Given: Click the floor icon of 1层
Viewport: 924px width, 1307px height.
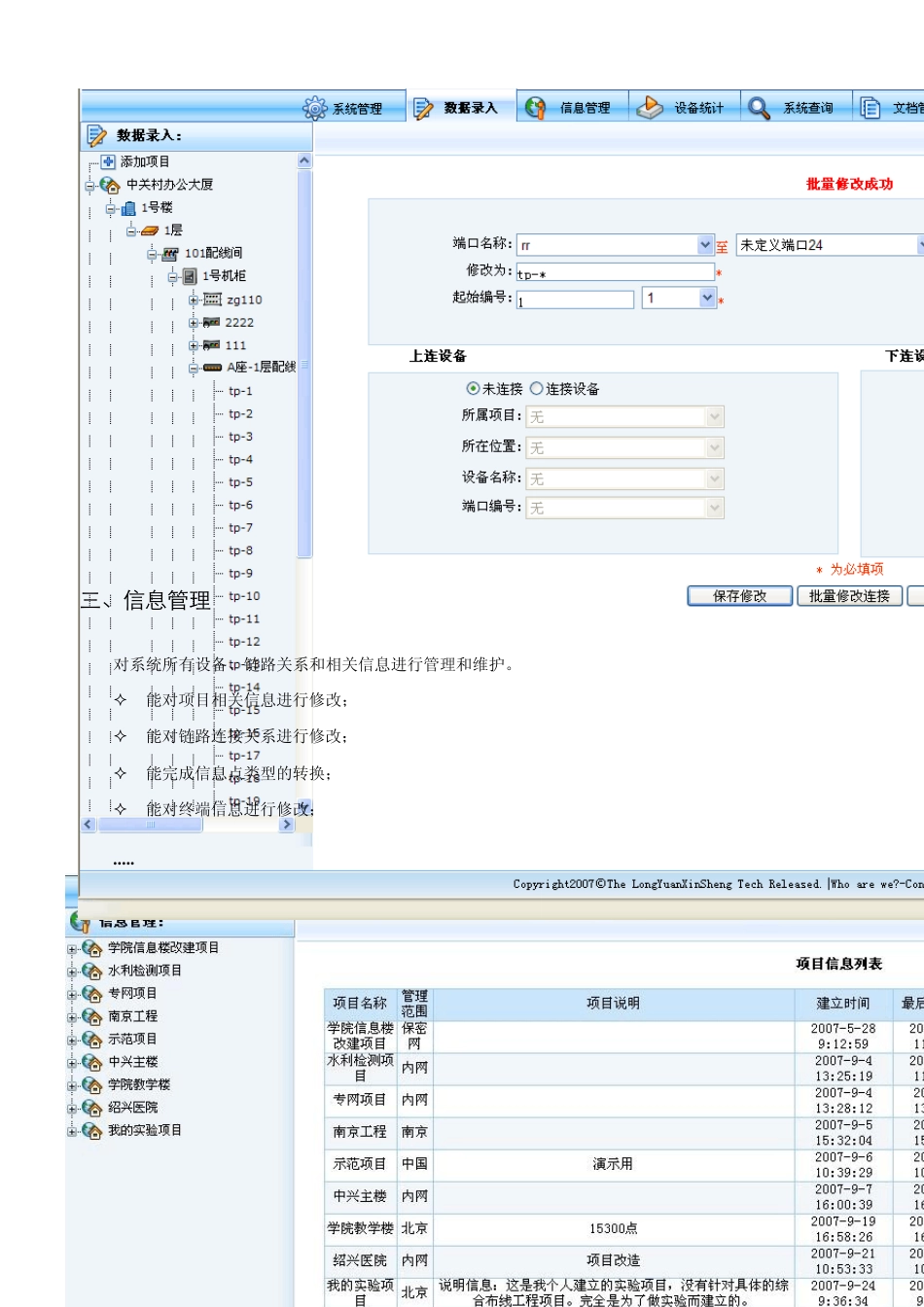Looking at the screenshot, I should click(149, 230).
